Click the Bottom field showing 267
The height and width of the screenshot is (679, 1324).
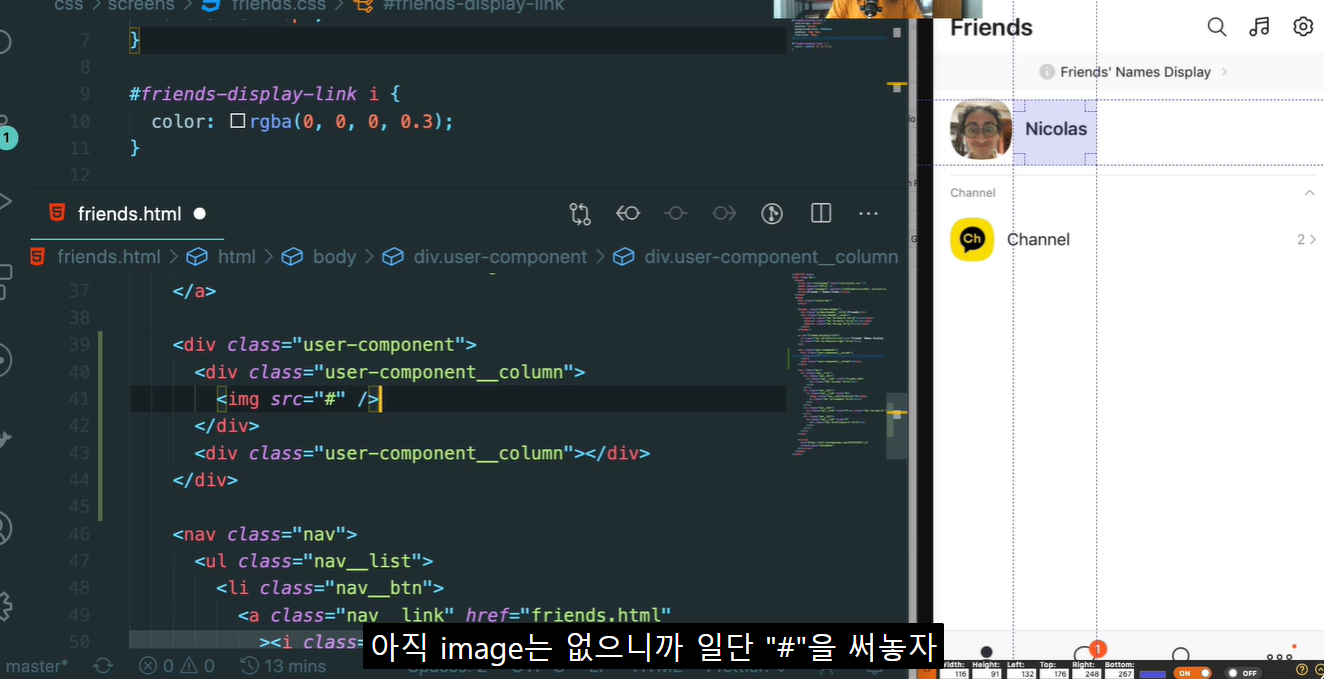(1117, 672)
